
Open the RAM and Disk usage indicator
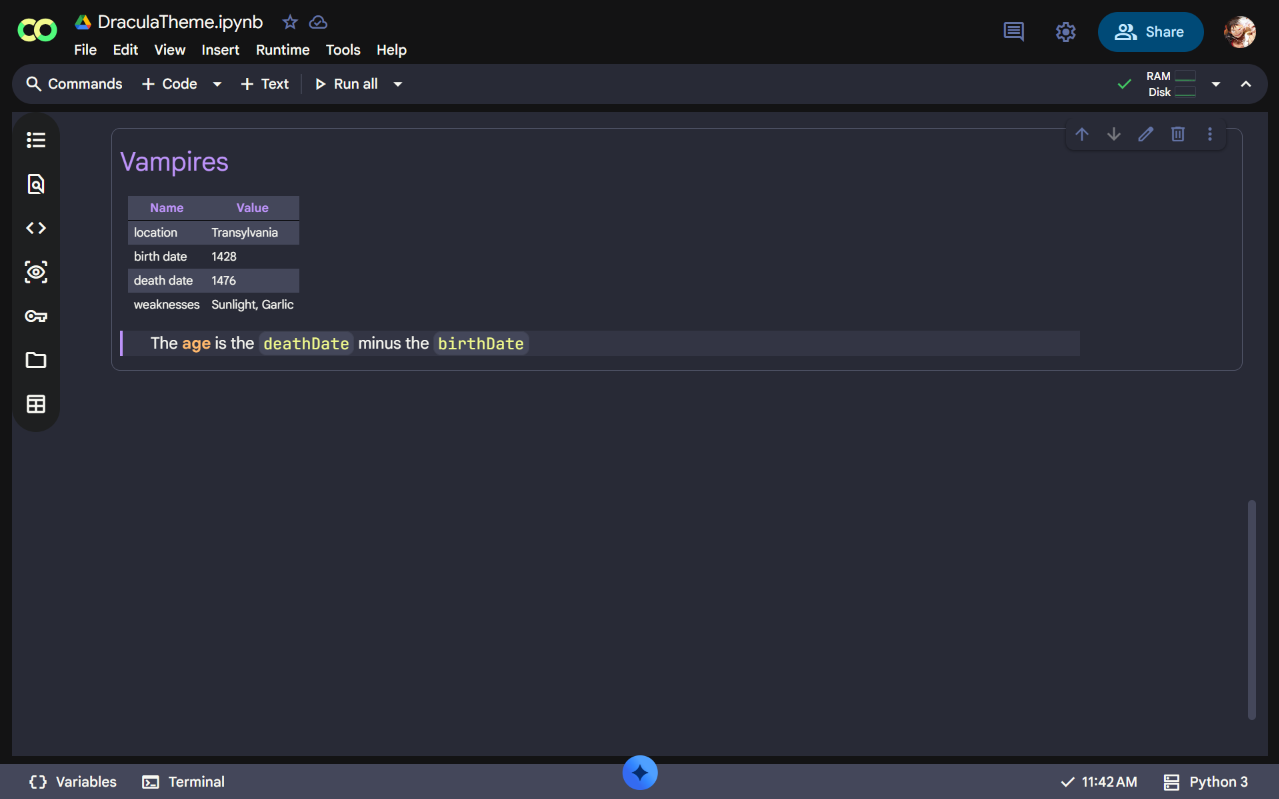[1171, 84]
